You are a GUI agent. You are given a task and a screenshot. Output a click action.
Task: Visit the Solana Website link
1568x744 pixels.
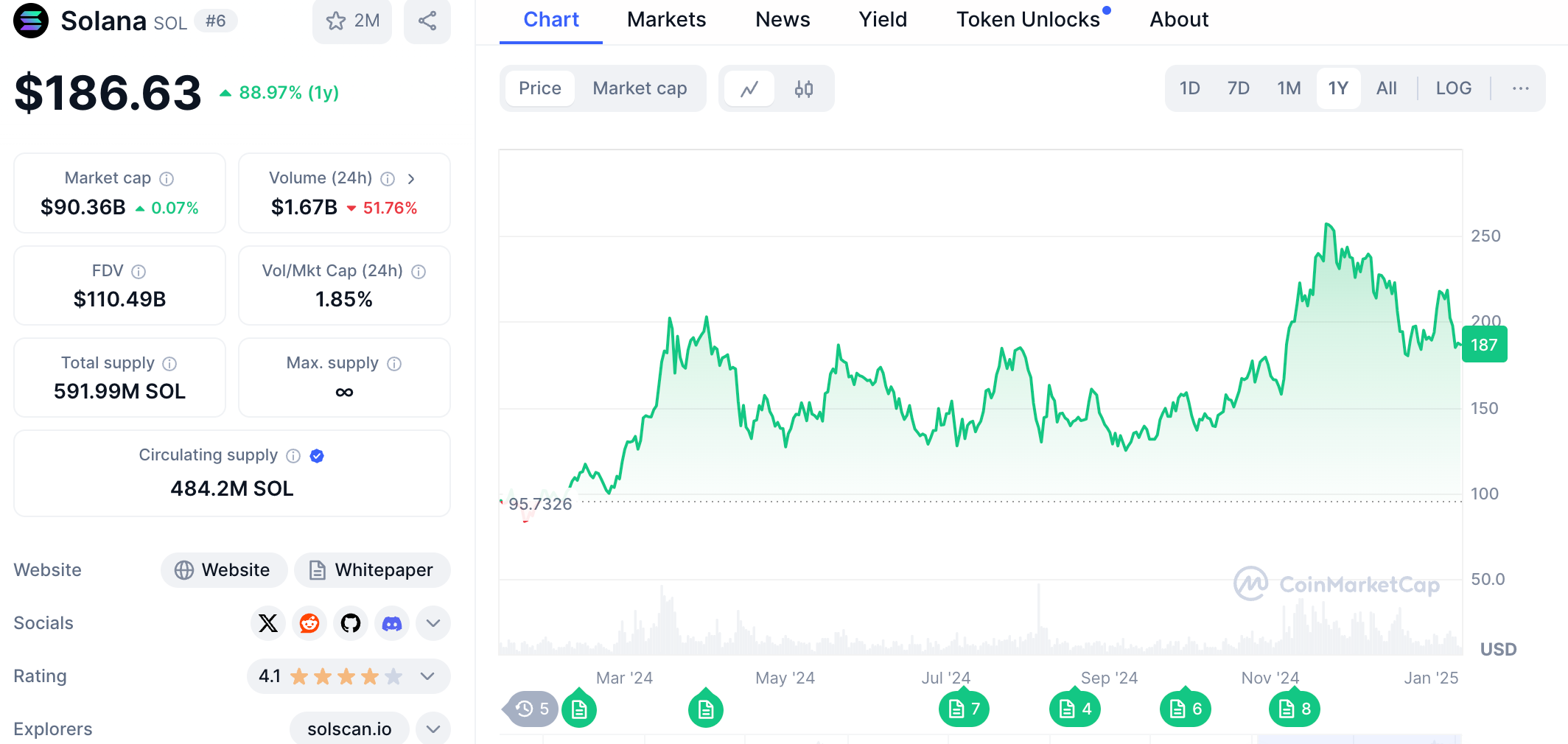(x=223, y=569)
